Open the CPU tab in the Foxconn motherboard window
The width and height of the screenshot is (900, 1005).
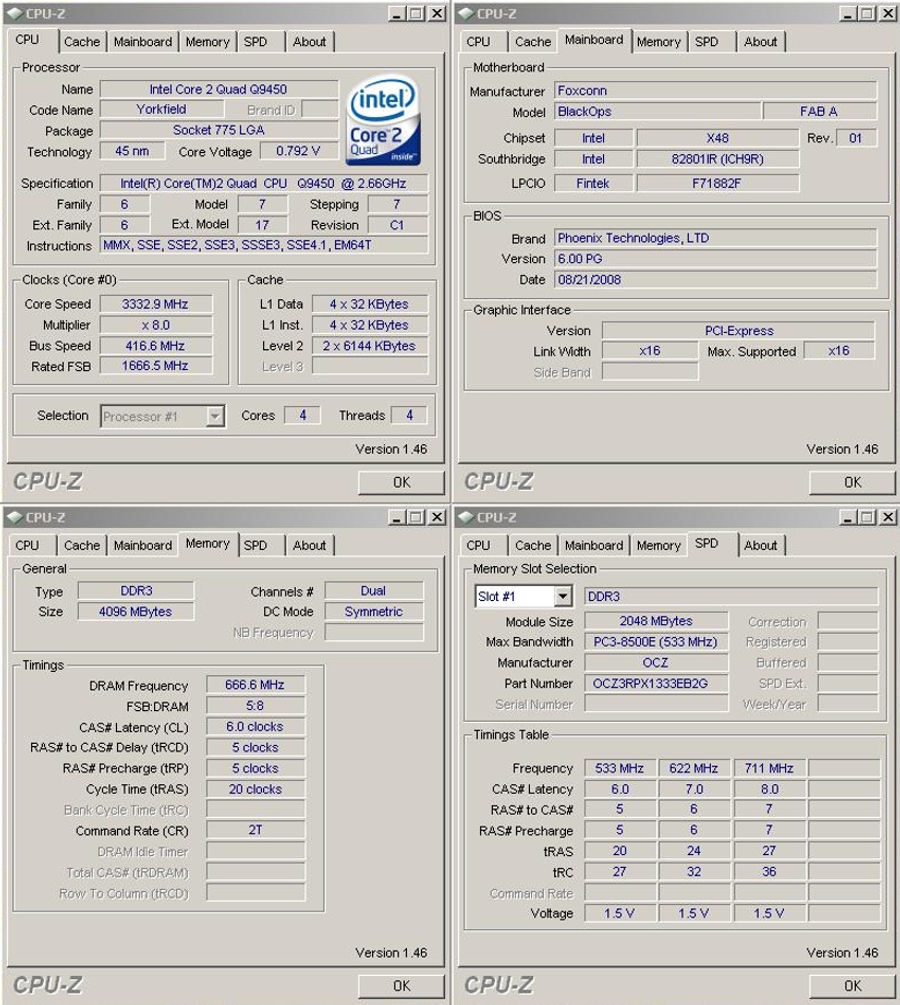tap(478, 42)
